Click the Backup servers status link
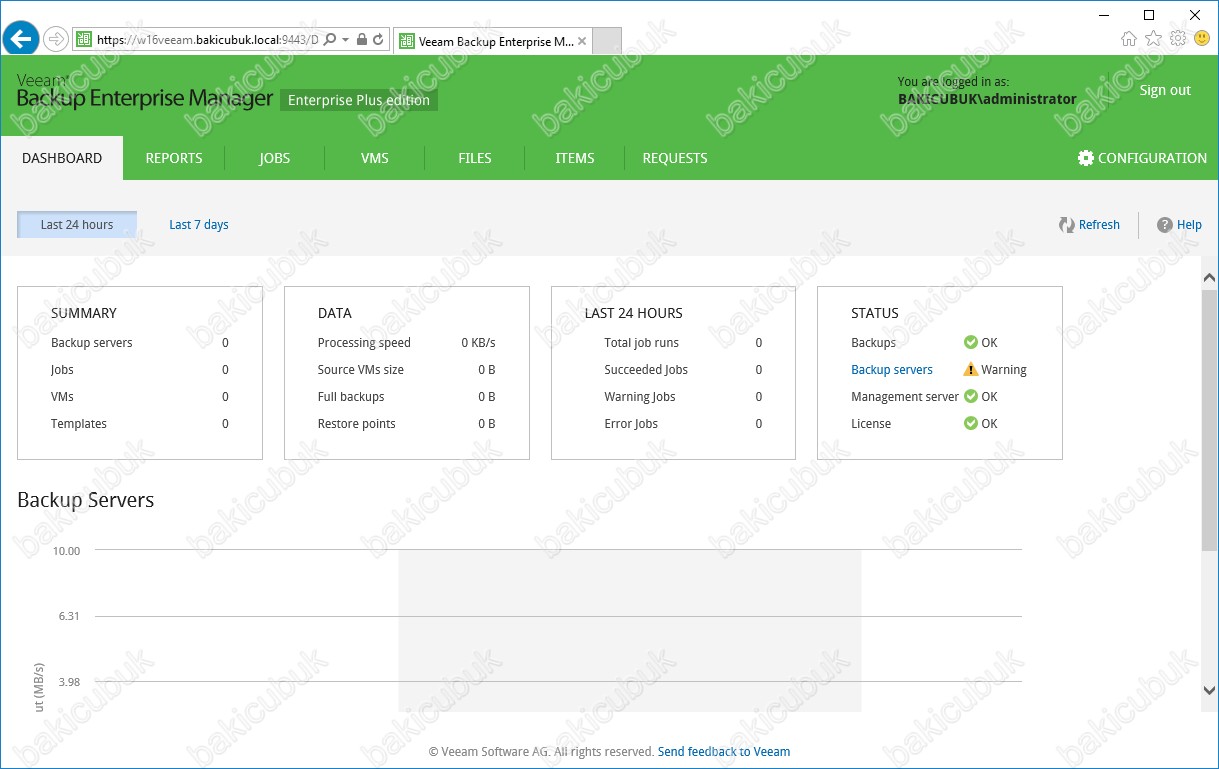The image size is (1219, 769). [x=892, y=370]
